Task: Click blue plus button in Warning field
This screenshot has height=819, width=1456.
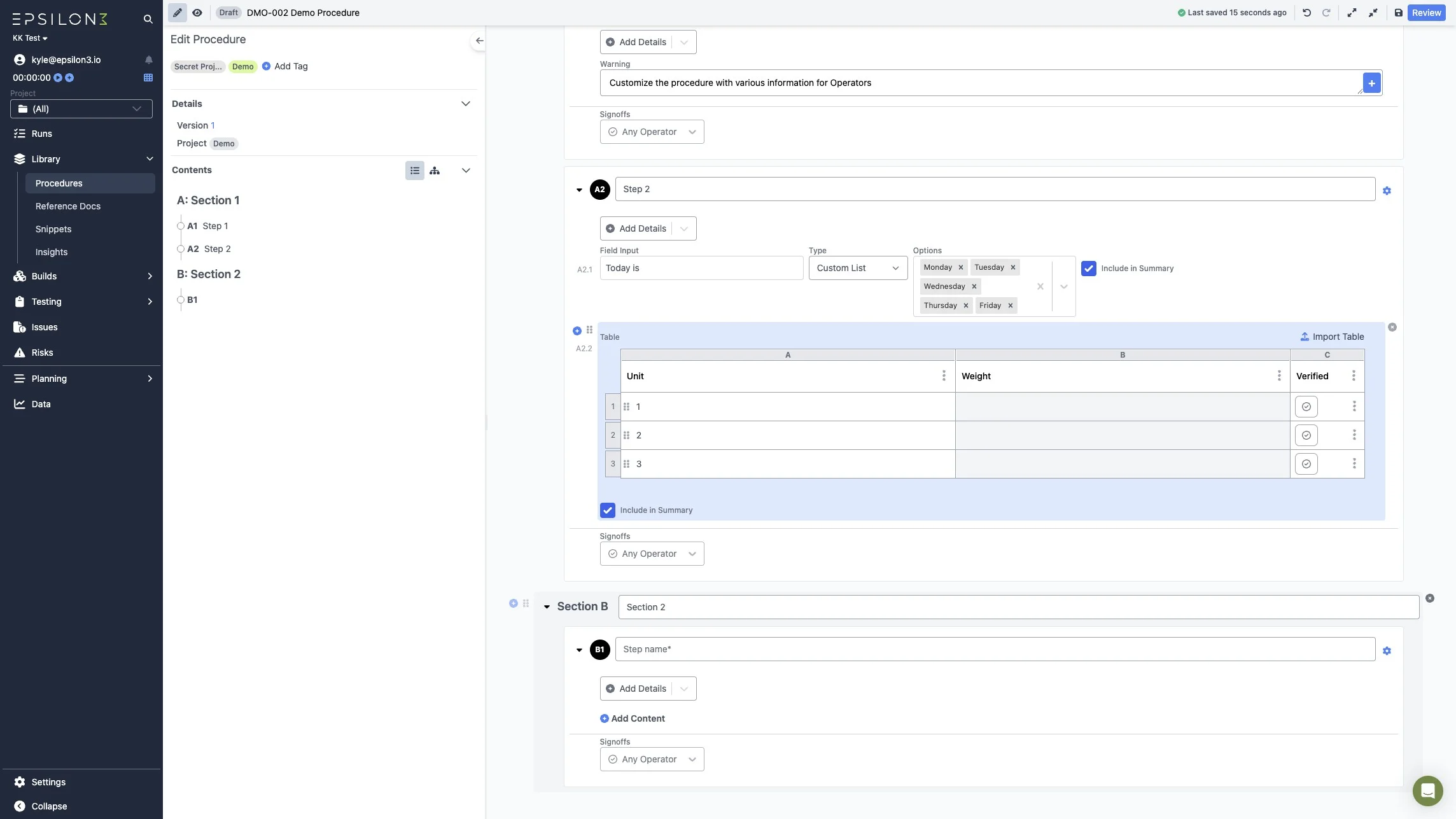Action: pyautogui.click(x=1371, y=83)
